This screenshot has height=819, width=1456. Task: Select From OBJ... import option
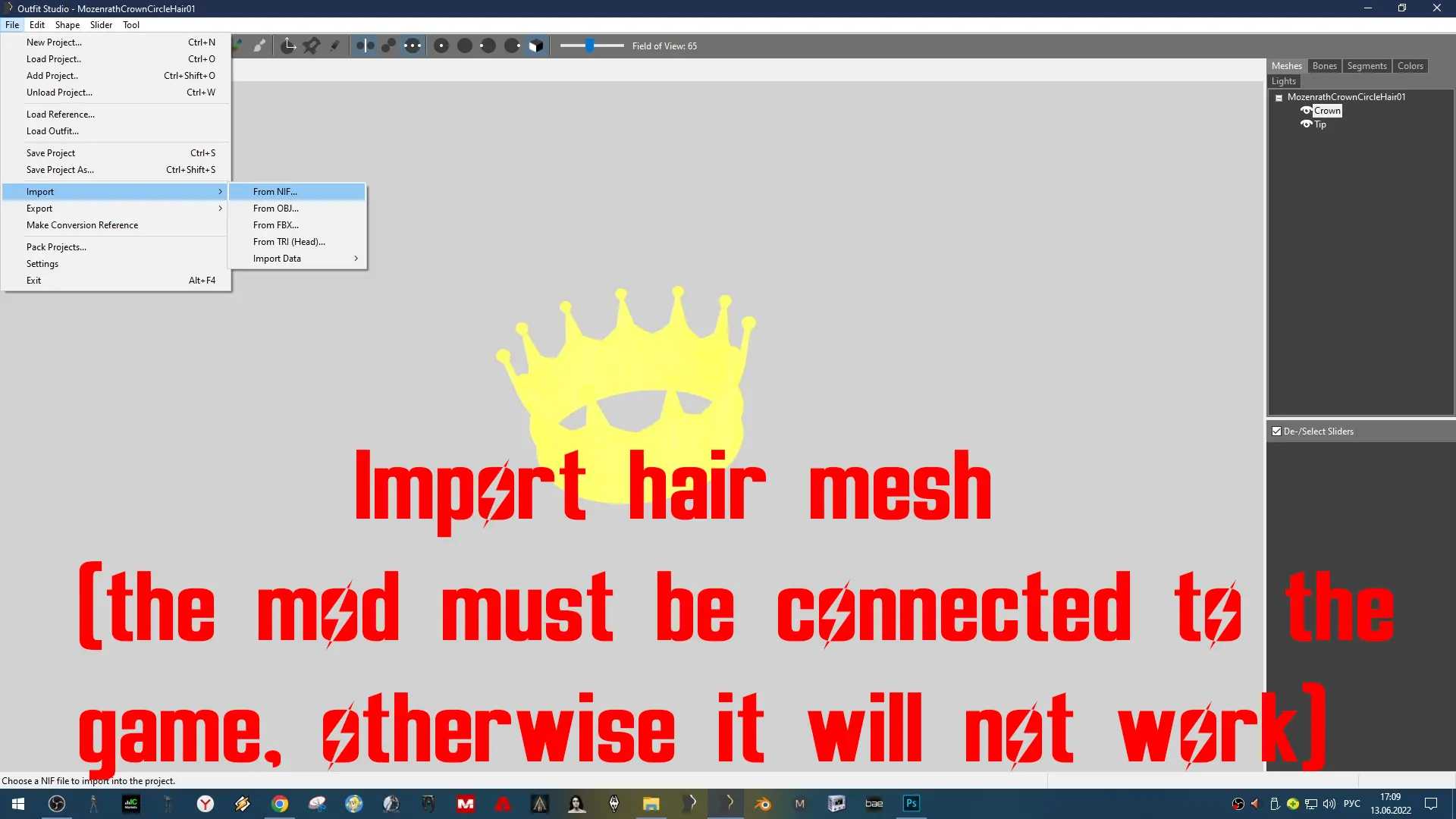coord(297,209)
